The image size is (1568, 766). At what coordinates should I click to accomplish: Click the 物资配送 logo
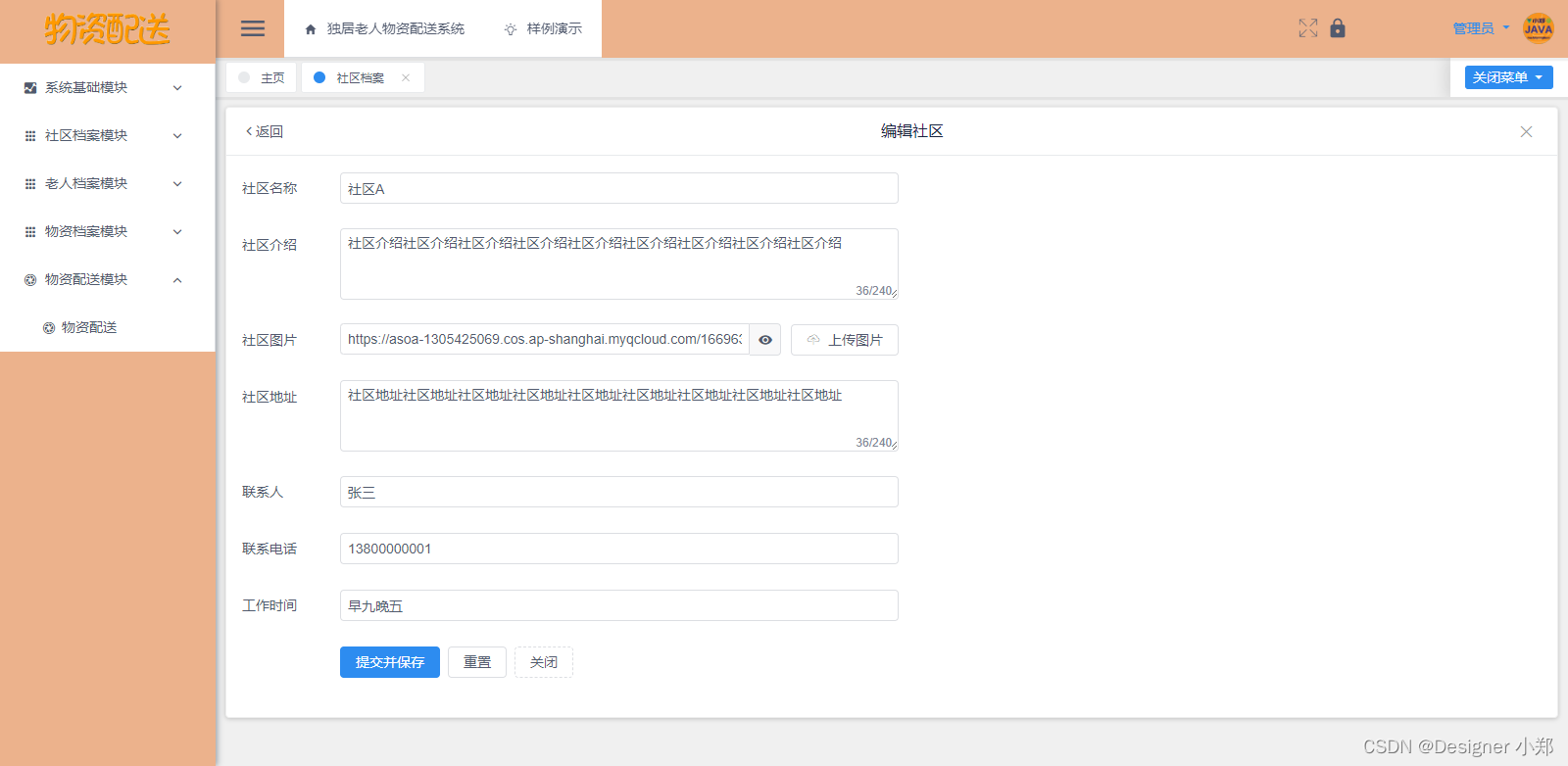[x=108, y=29]
